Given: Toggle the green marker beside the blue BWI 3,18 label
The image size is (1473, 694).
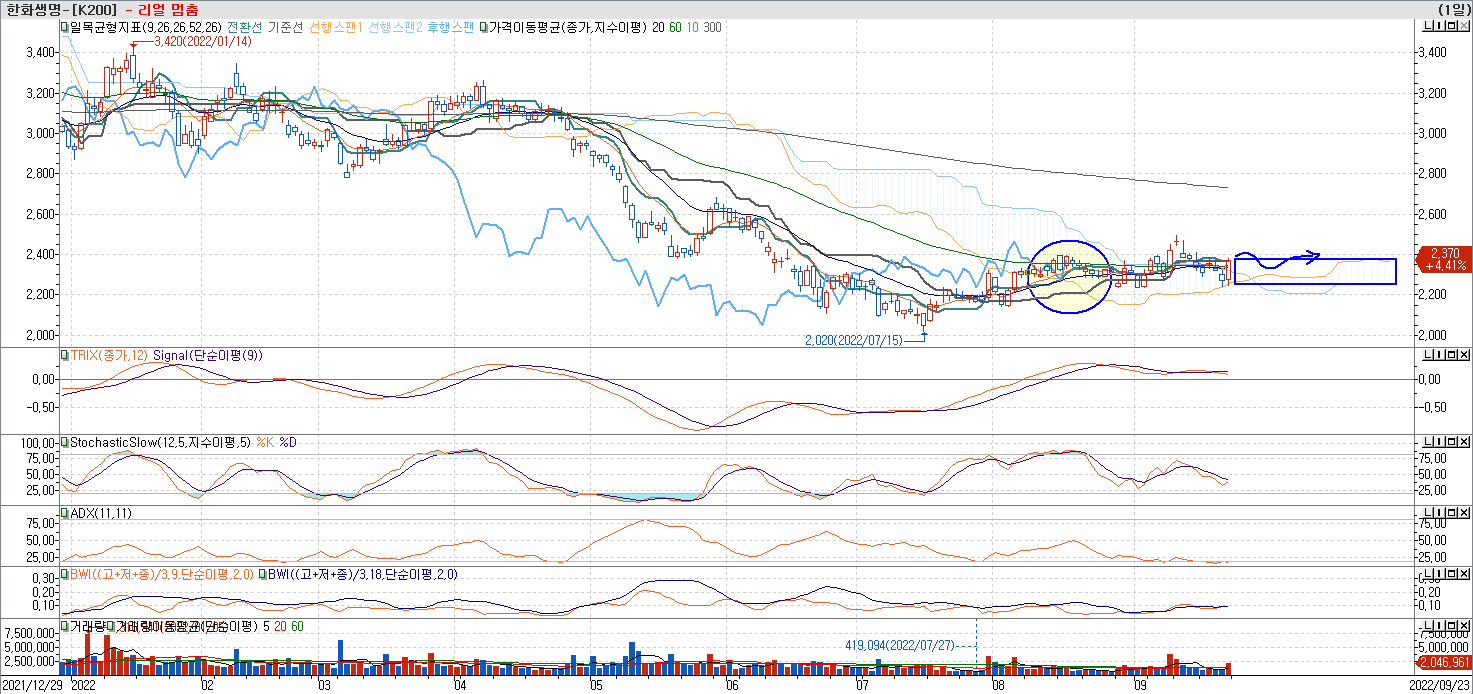Looking at the screenshot, I should (263, 575).
